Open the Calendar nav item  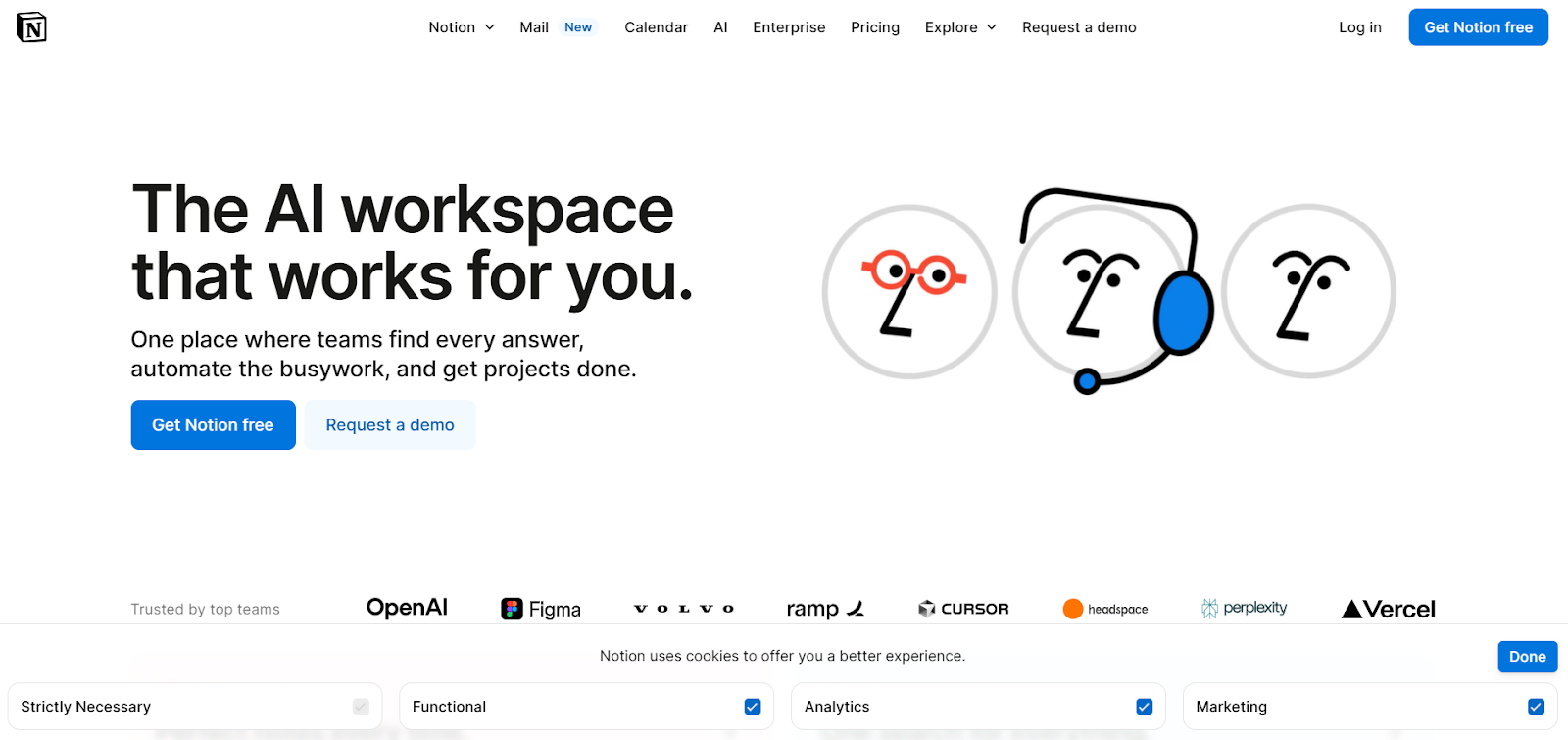click(x=657, y=27)
